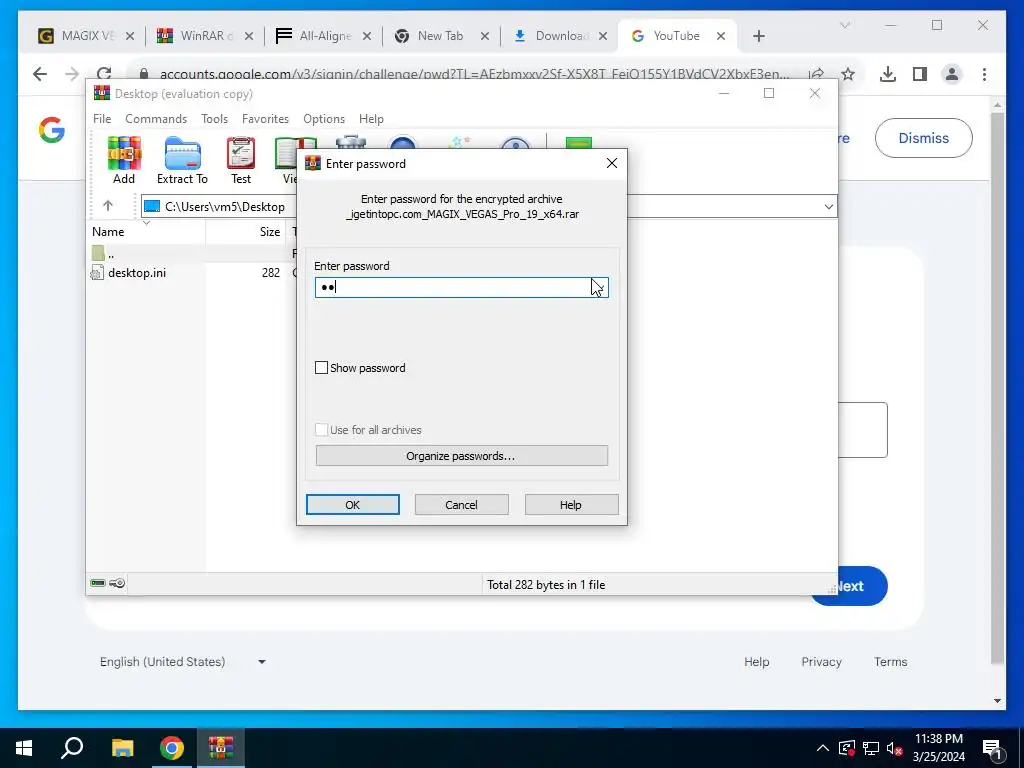Click the Organize passwords... button
This screenshot has width=1024, height=768.
[462, 456]
